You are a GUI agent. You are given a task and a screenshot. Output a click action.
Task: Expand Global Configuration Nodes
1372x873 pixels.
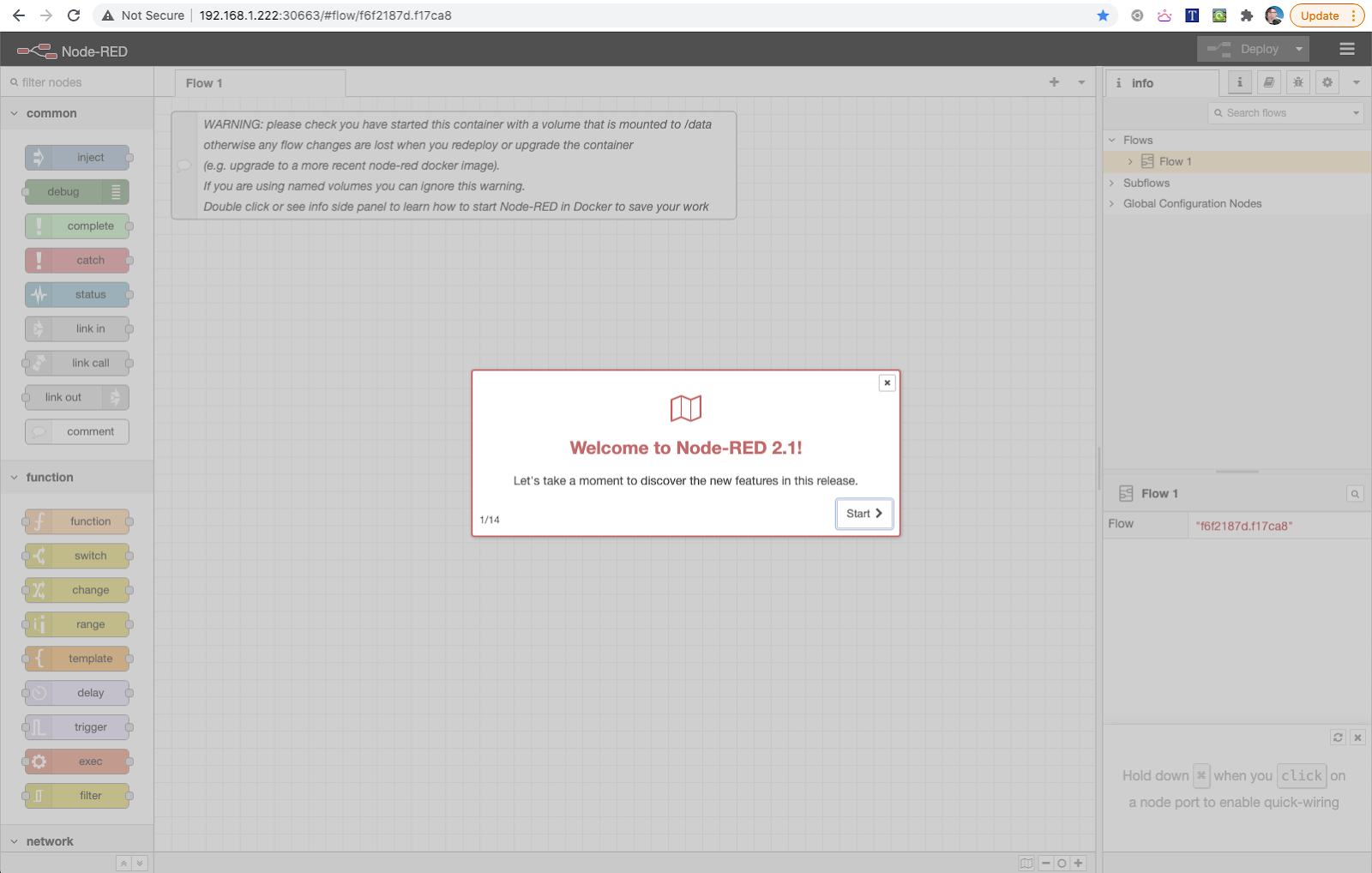point(1112,203)
